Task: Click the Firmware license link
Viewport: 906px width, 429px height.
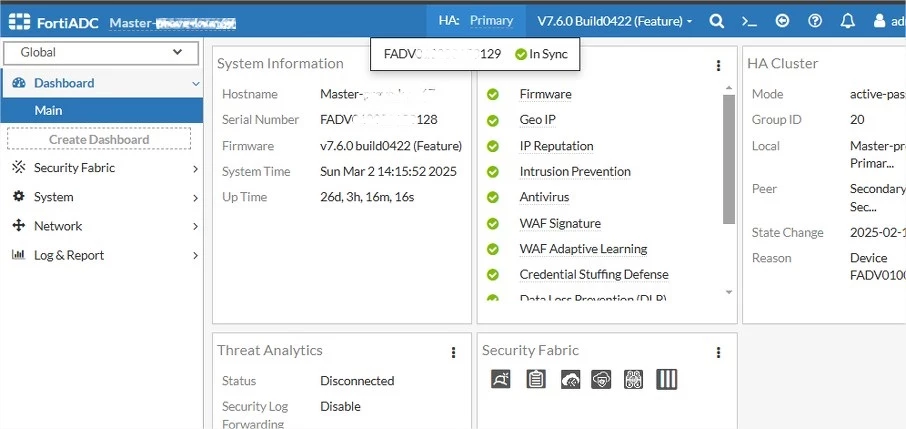Action: click(x=545, y=94)
